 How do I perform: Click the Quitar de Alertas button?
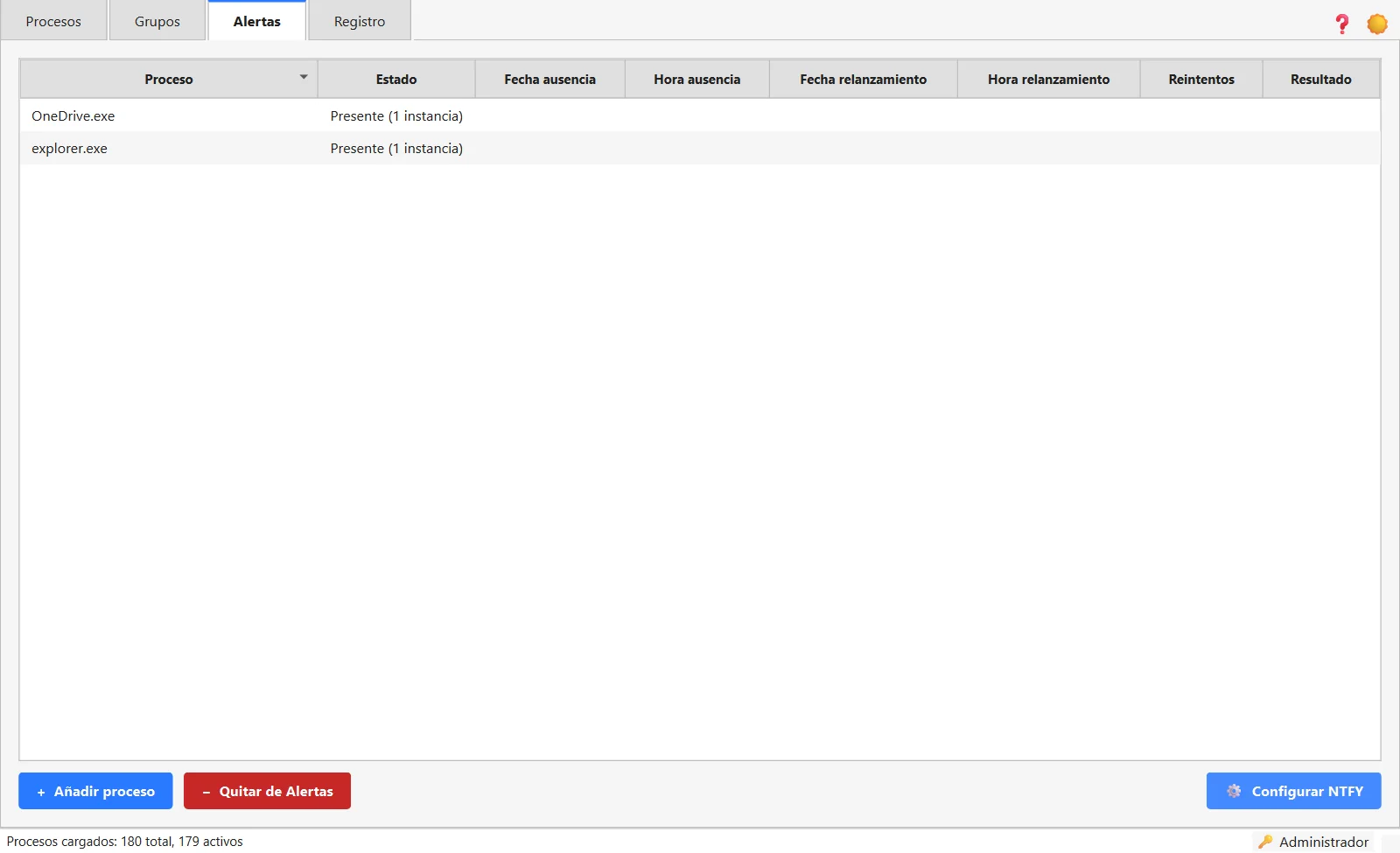click(267, 791)
